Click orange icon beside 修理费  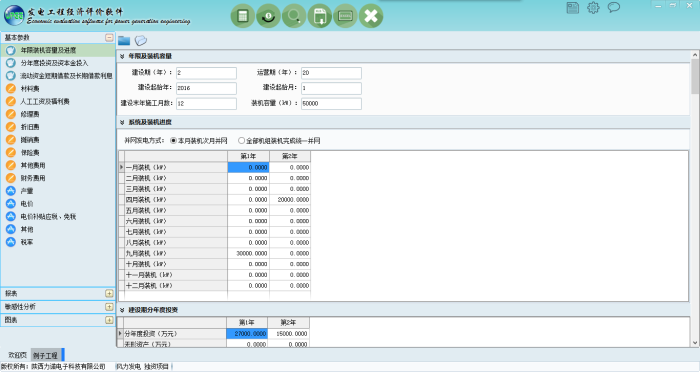[x=11, y=114]
